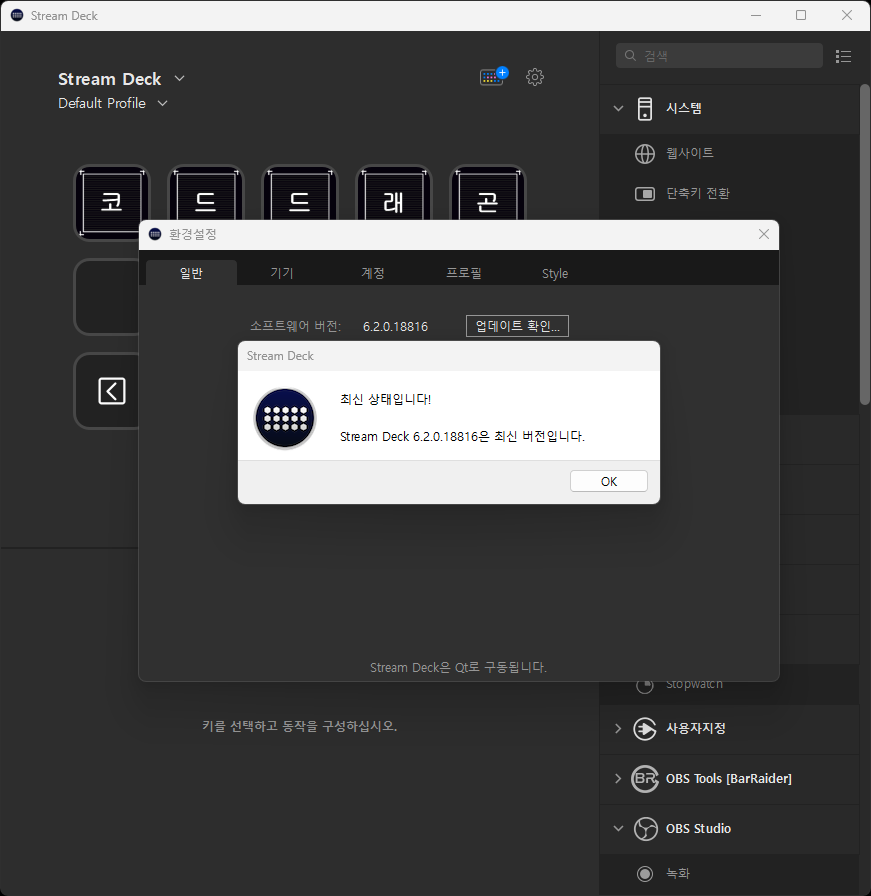
Task: Minimize the Stream Deck main window
Action: coord(756,15)
